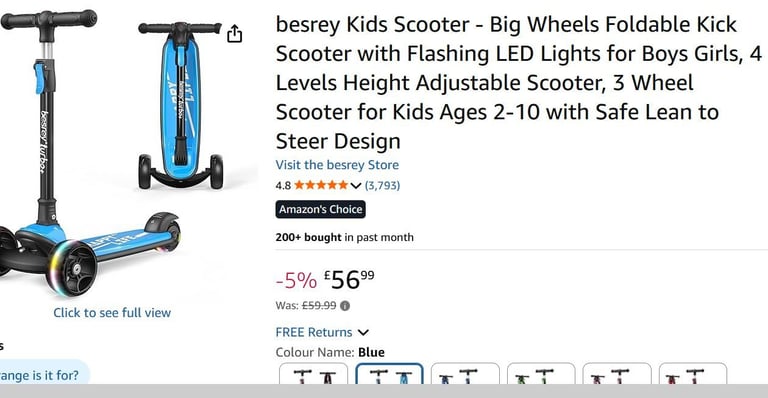Open the FREE Returns details
This screenshot has height=398, width=768.
click(x=314, y=332)
